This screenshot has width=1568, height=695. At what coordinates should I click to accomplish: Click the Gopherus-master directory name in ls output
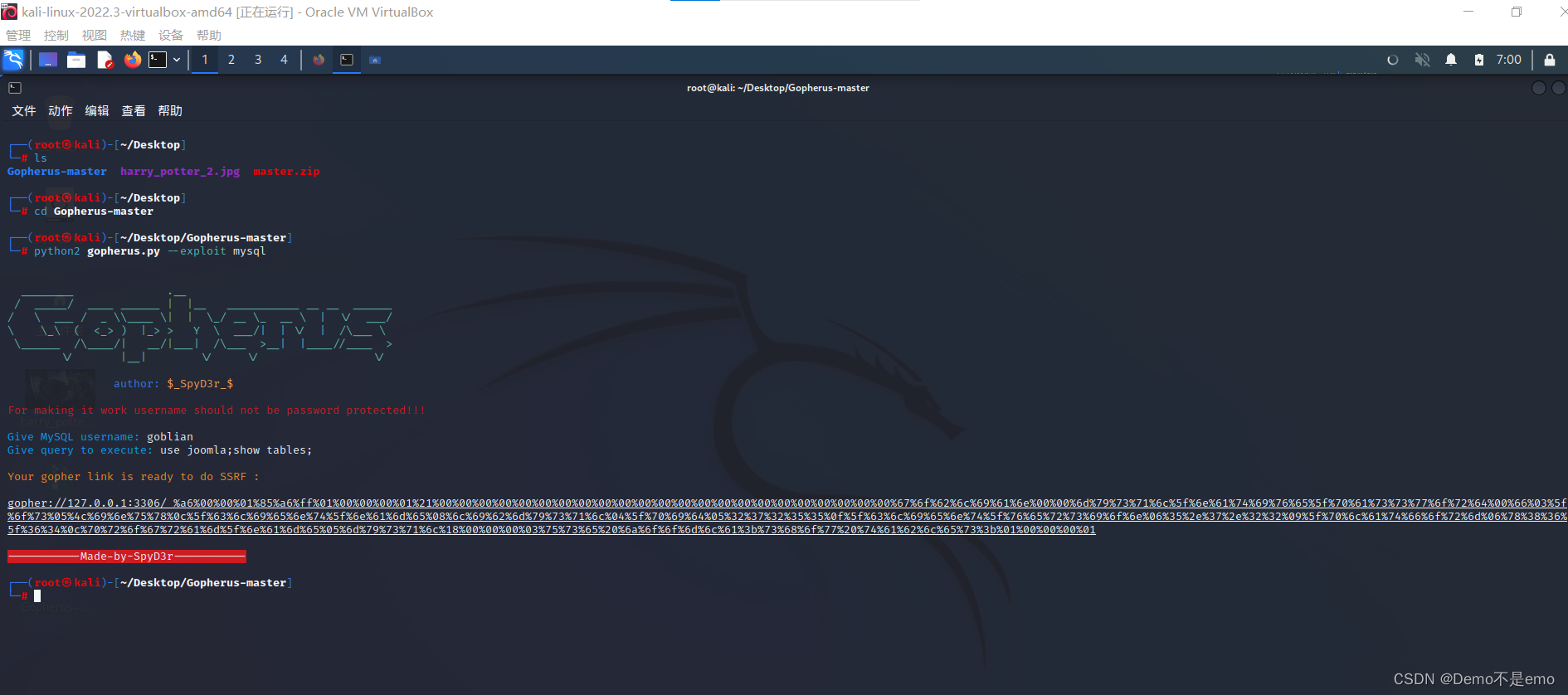[x=57, y=172]
